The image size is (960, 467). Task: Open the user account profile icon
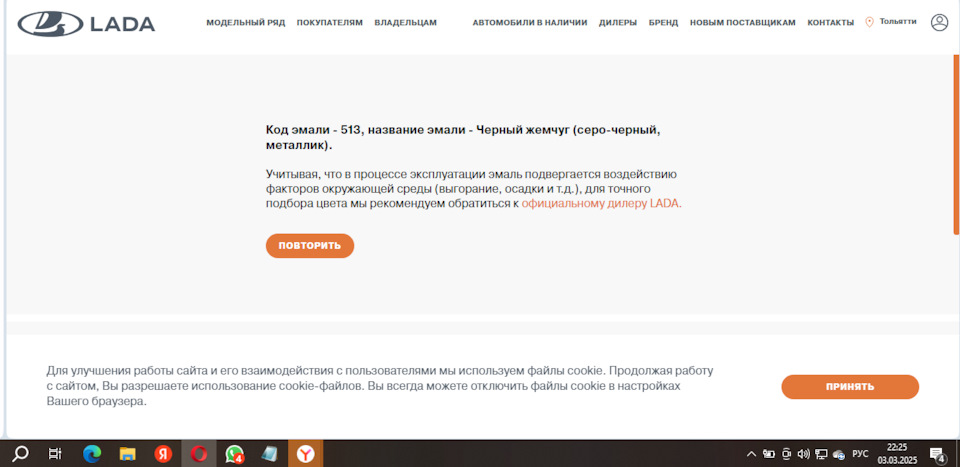tap(939, 22)
